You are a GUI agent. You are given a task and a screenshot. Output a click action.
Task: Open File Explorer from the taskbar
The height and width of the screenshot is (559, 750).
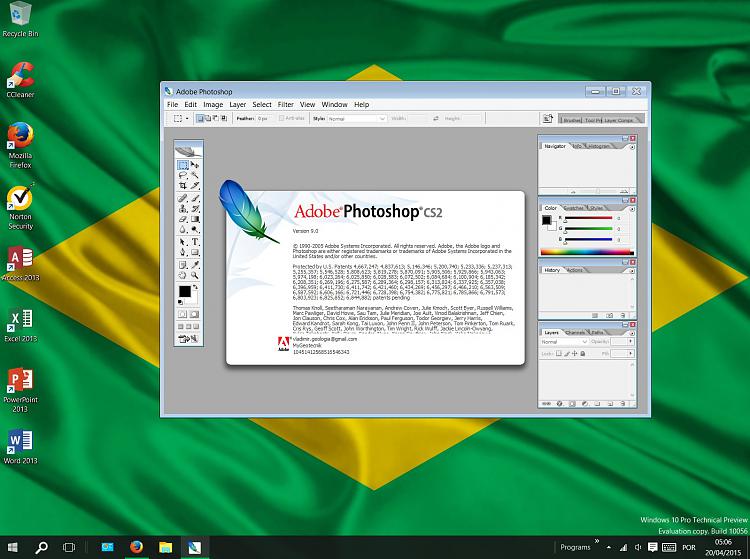coord(165,547)
